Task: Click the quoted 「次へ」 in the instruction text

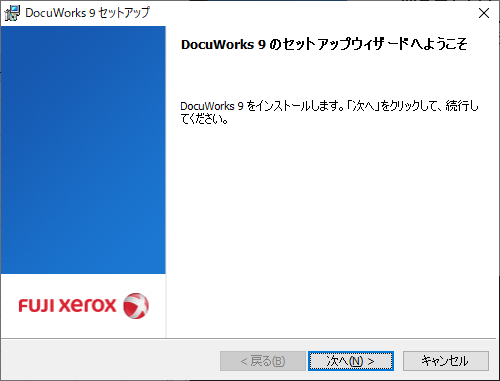Action: [x=363, y=106]
